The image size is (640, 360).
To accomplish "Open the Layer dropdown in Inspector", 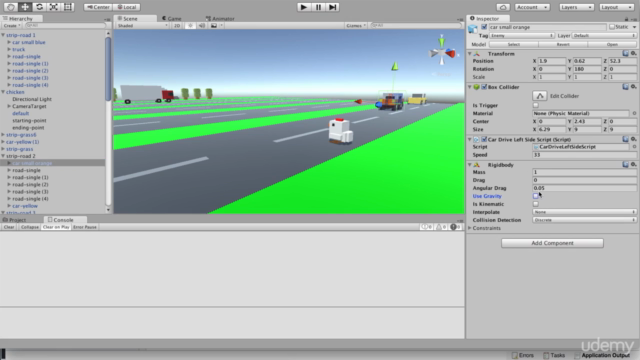I will (604, 36).
